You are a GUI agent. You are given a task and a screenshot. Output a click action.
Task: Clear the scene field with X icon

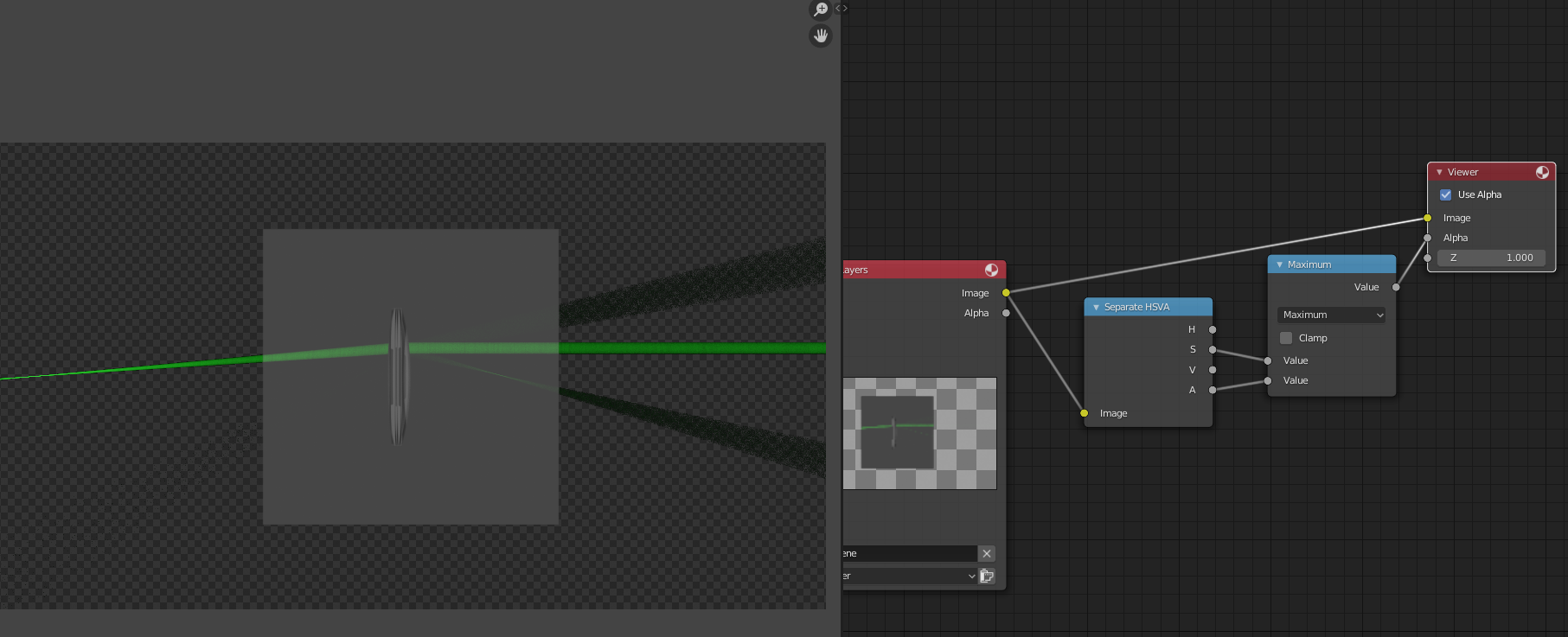pyautogui.click(x=987, y=553)
